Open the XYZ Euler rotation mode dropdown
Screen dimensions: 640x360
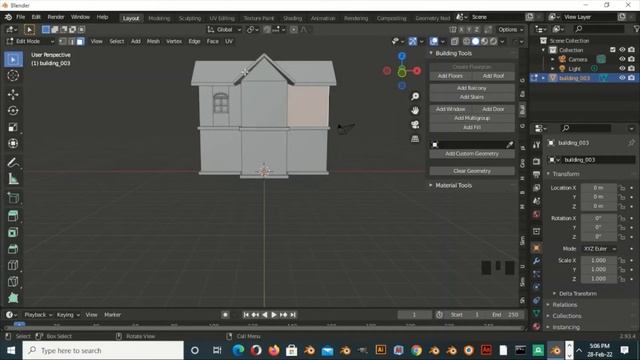598,249
